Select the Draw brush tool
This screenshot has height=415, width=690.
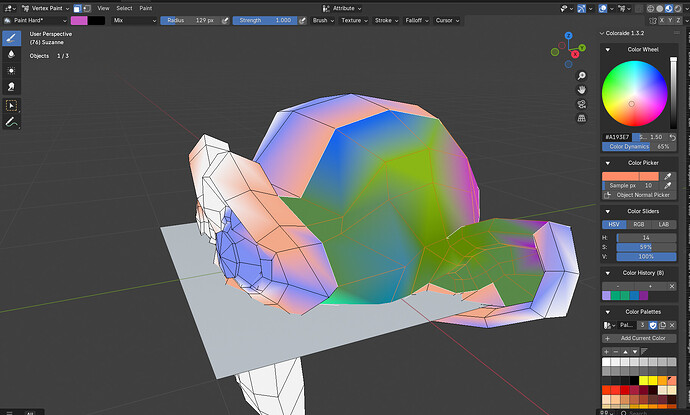tap(11, 38)
